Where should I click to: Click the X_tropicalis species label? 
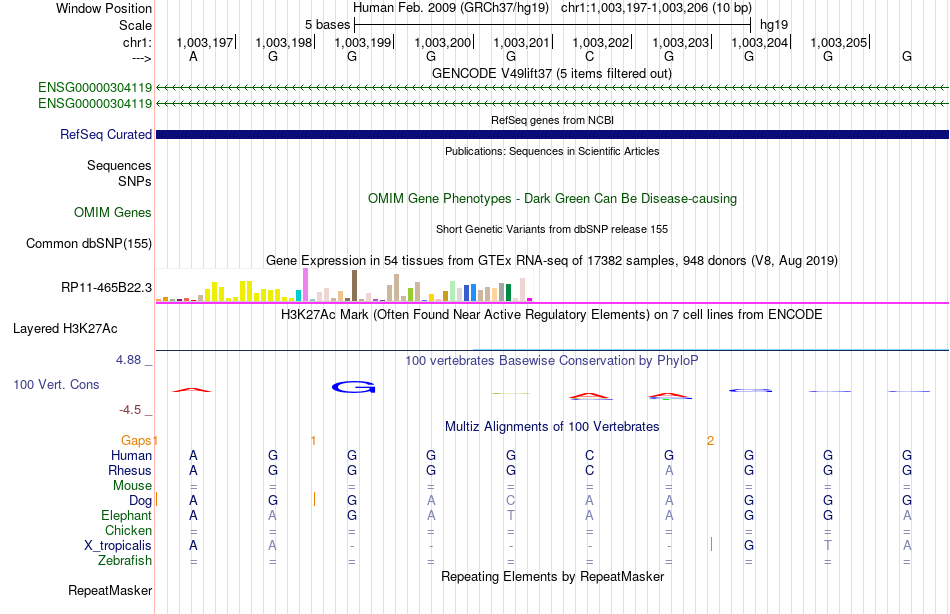click(x=118, y=546)
